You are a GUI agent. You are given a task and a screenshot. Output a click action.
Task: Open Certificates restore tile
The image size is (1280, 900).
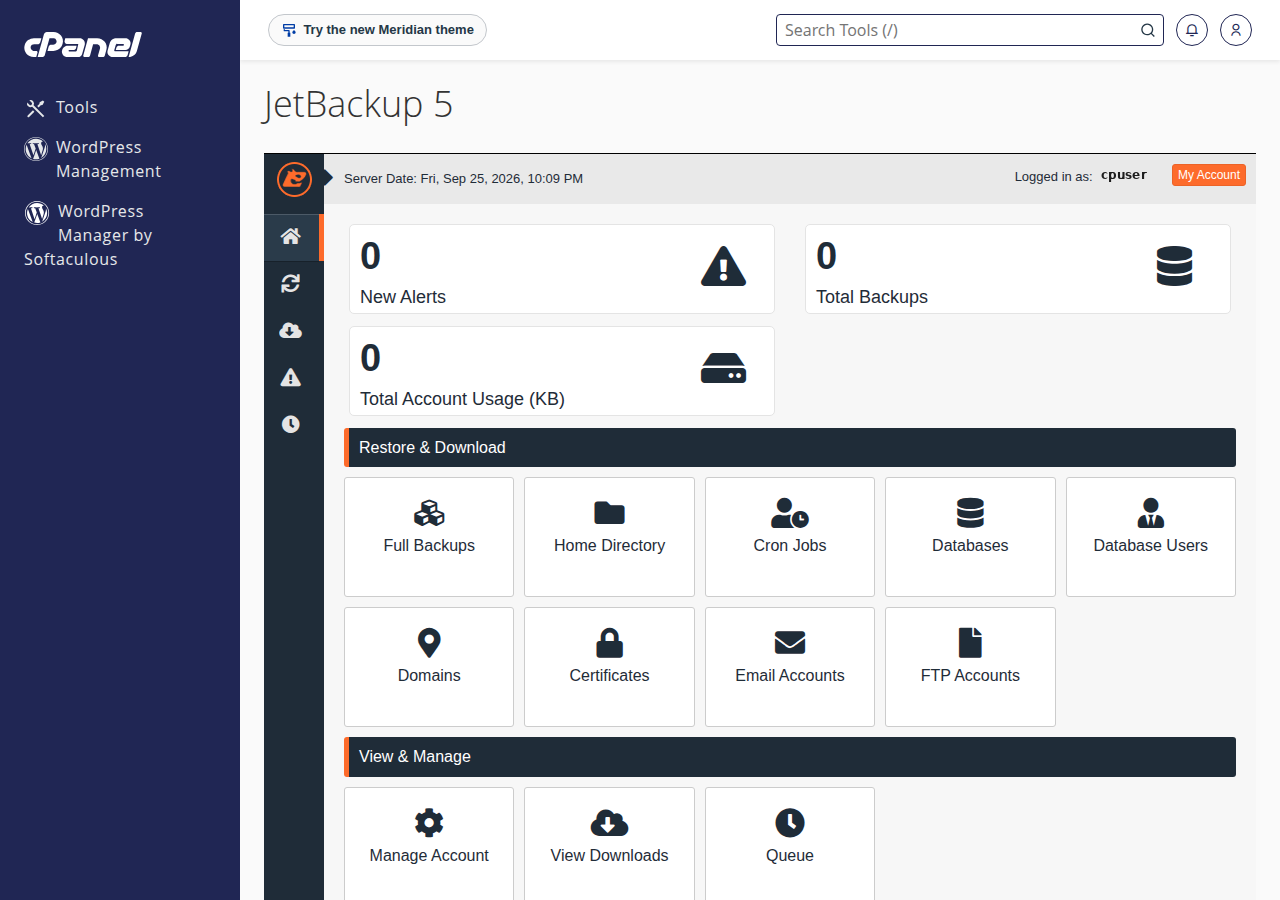pos(609,667)
